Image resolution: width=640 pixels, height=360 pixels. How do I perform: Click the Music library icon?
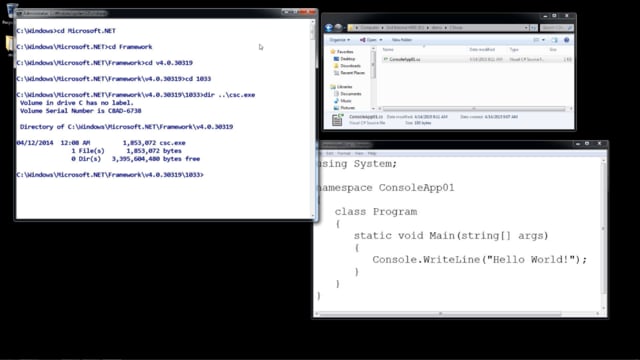[336, 100]
